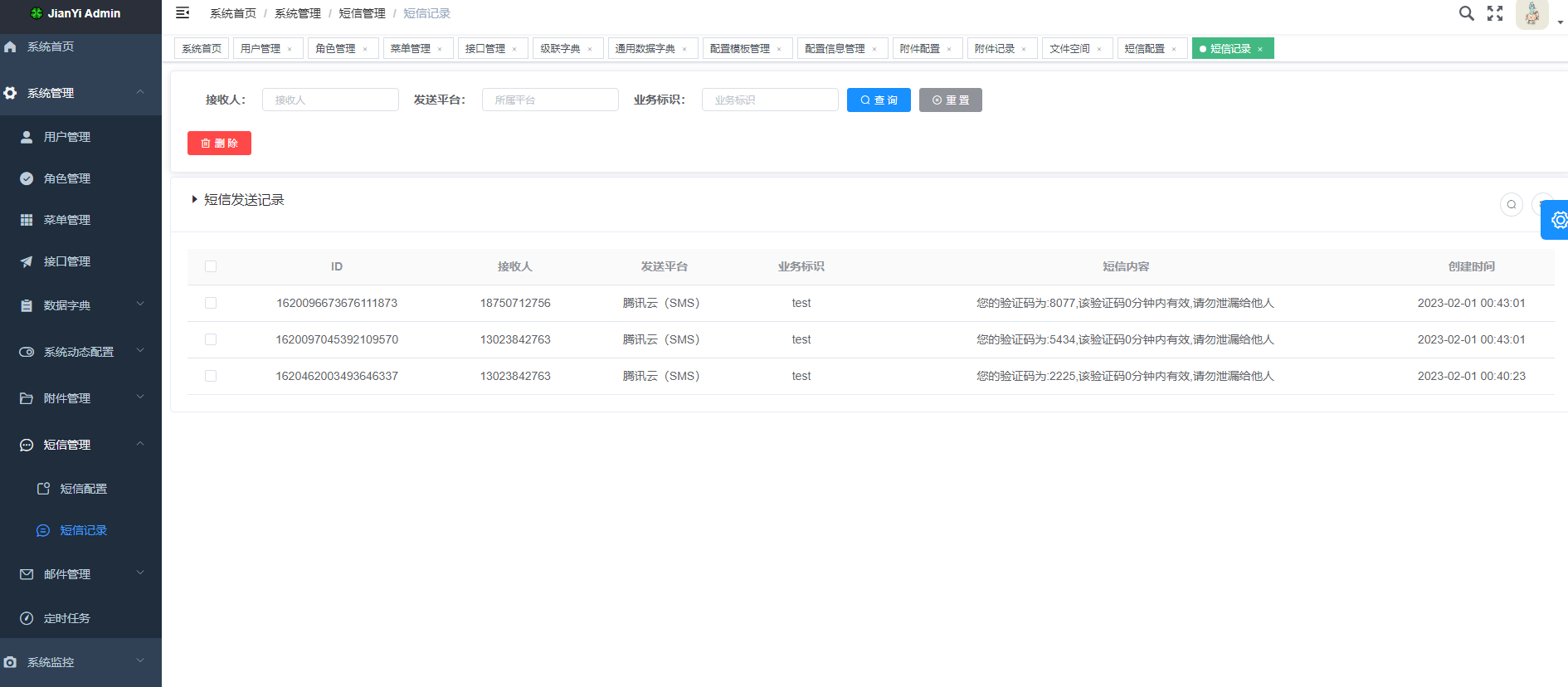Viewport: 1568px width, 687px height.
Task: Click the blue 查询 search button
Action: [x=879, y=100]
